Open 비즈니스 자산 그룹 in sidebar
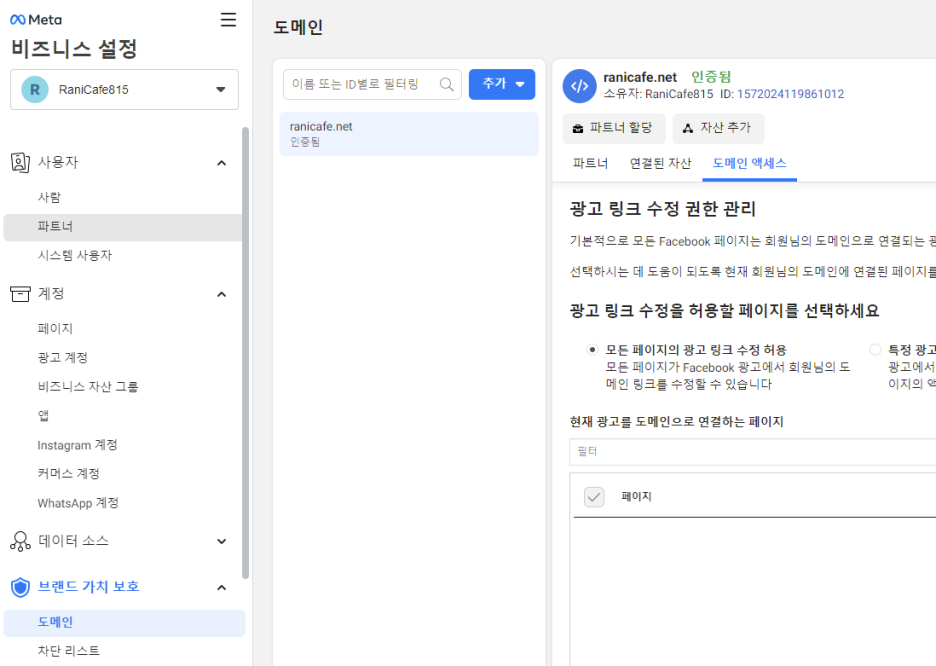 click(x=88, y=387)
